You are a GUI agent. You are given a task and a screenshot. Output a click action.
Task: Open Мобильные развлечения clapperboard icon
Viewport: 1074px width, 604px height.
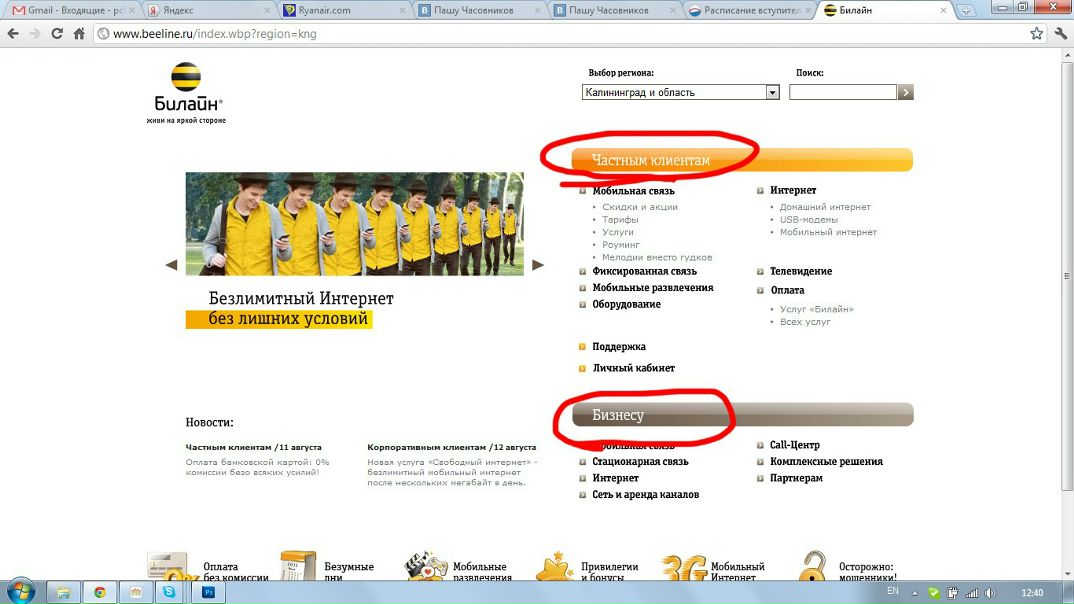425,567
